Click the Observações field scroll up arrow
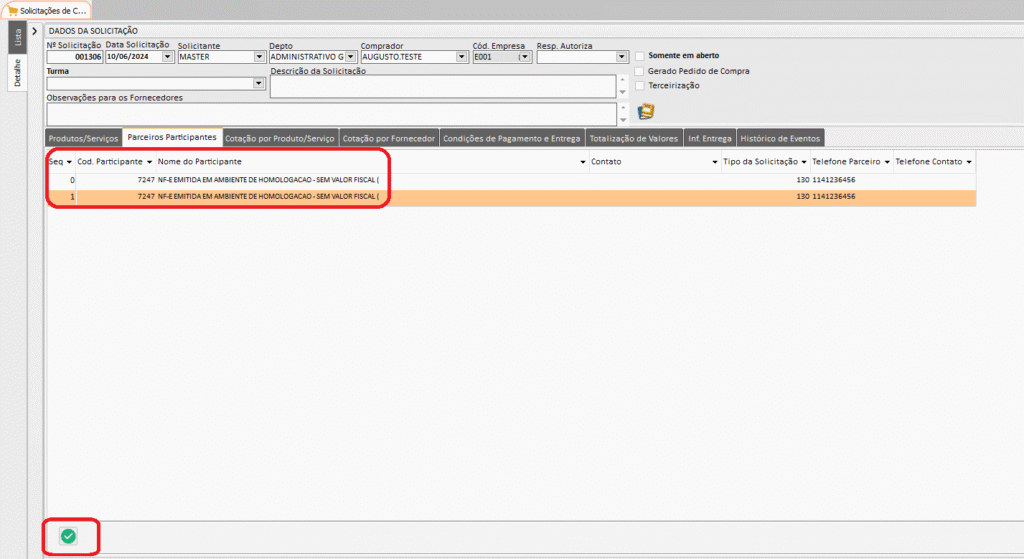This screenshot has height=559, width=1024. [622, 108]
